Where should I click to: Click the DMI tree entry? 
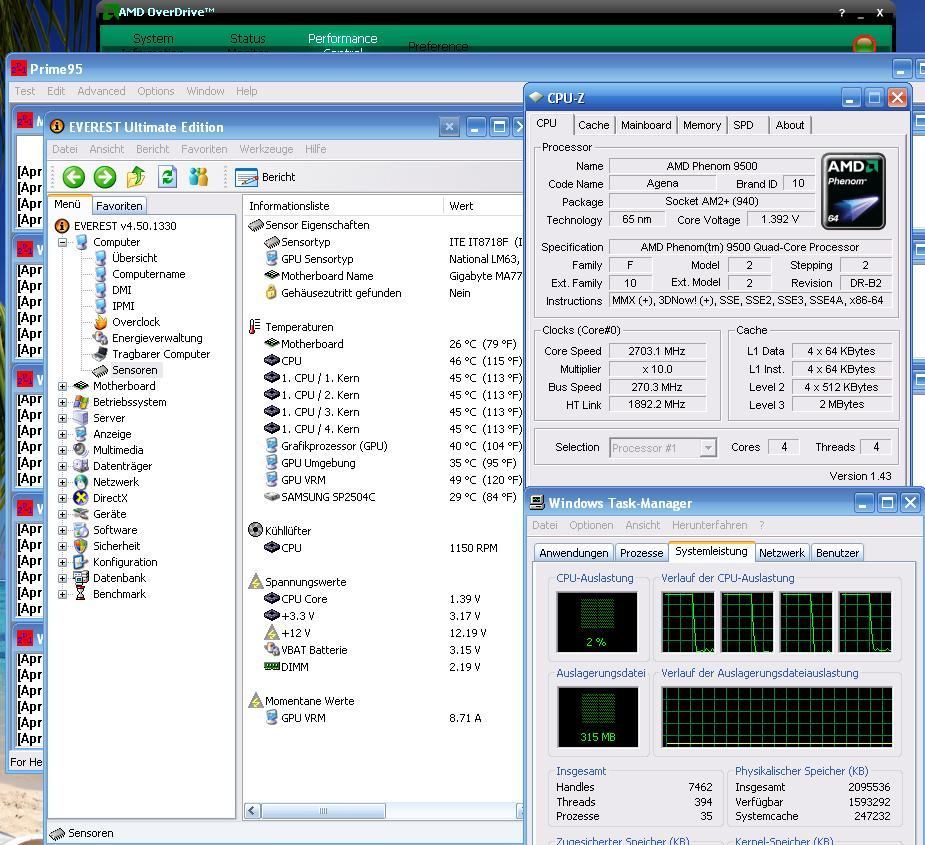(122, 290)
